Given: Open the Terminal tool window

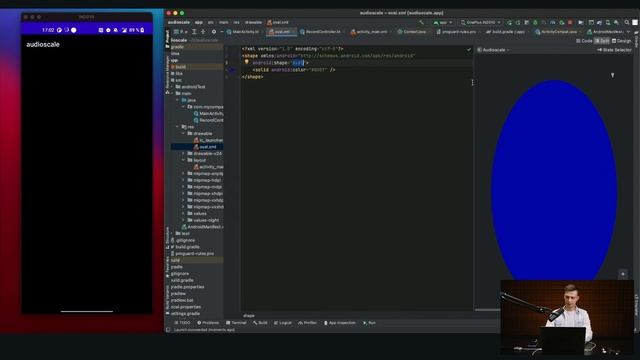Looking at the screenshot, I should coord(236,323).
